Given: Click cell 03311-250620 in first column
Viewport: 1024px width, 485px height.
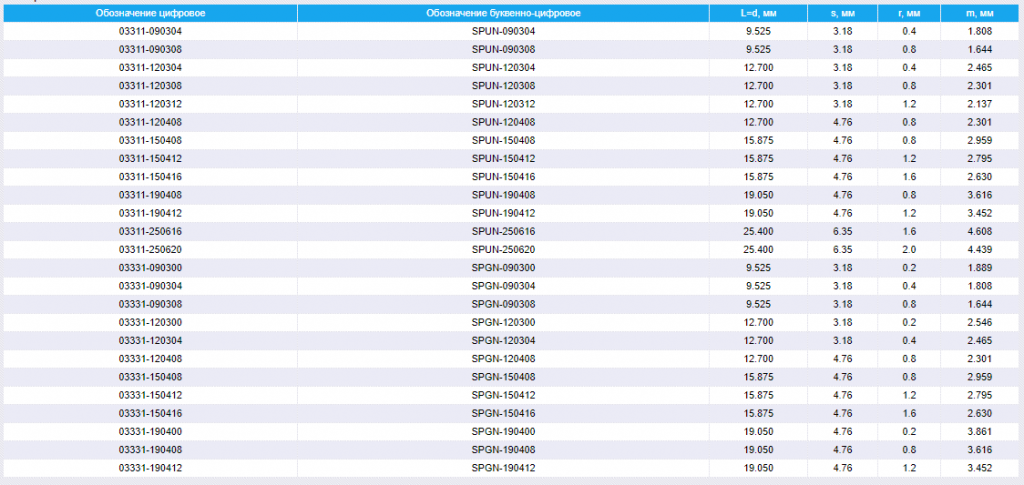Looking at the screenshot, I should click(150, 250).
